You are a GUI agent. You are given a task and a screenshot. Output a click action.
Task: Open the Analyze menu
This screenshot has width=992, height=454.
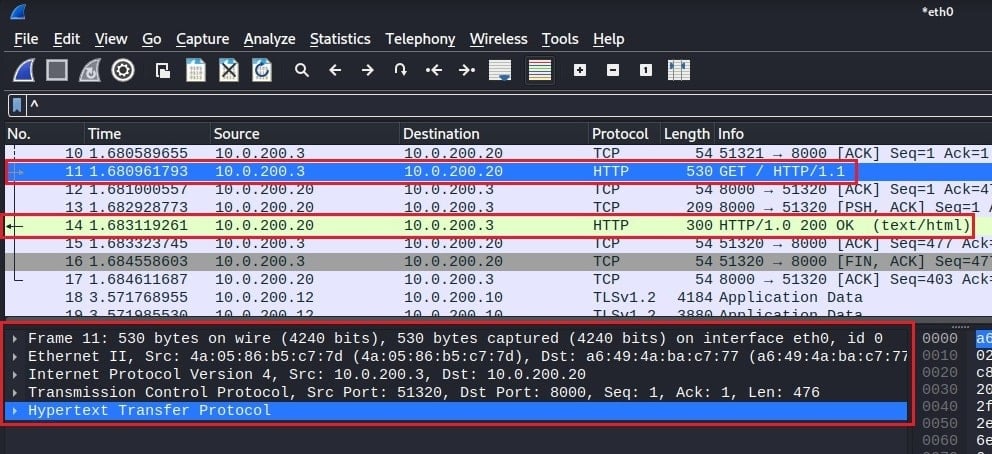270,39
